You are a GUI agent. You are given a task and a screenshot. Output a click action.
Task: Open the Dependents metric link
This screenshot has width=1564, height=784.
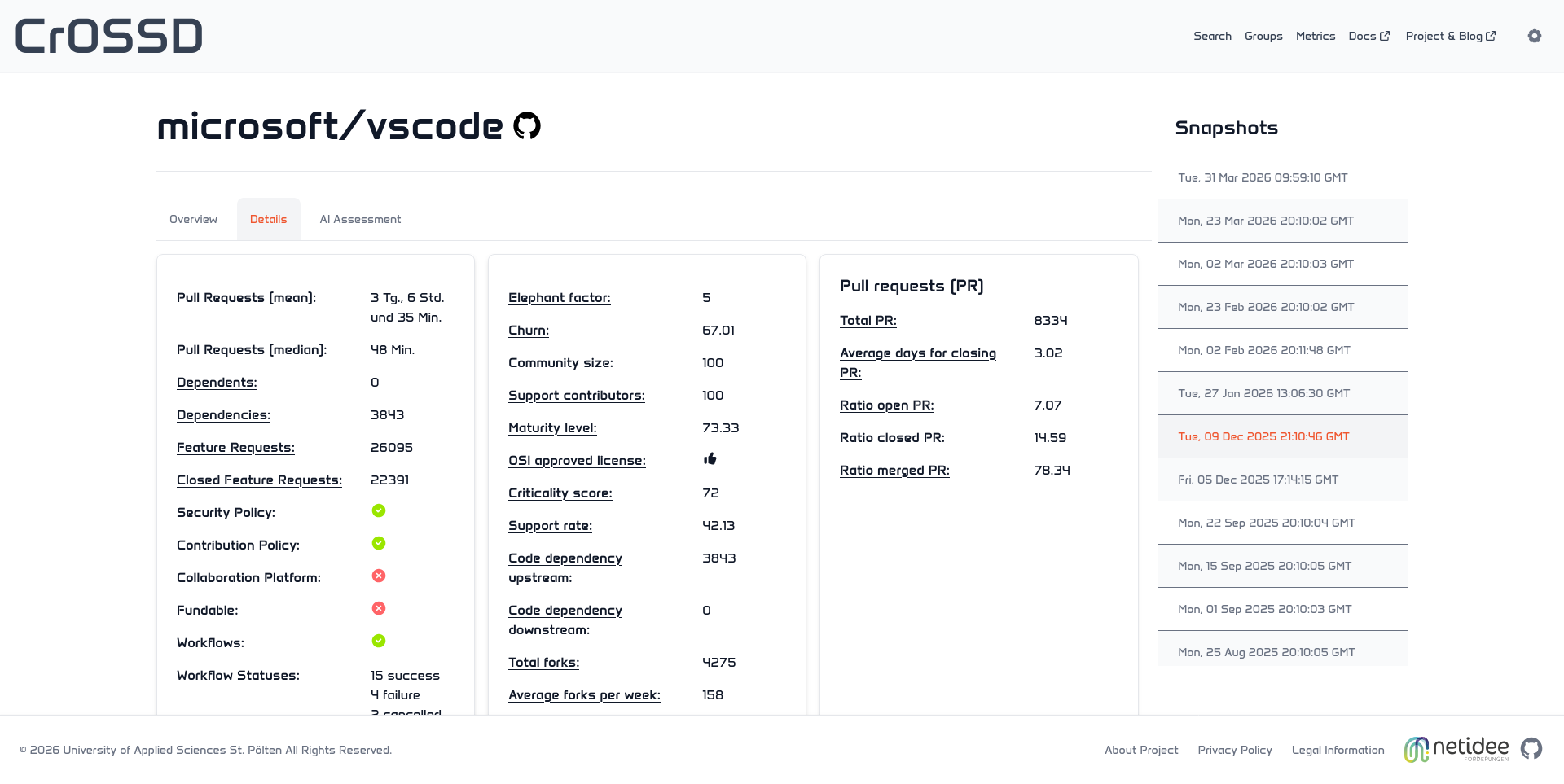coord(217,382)
